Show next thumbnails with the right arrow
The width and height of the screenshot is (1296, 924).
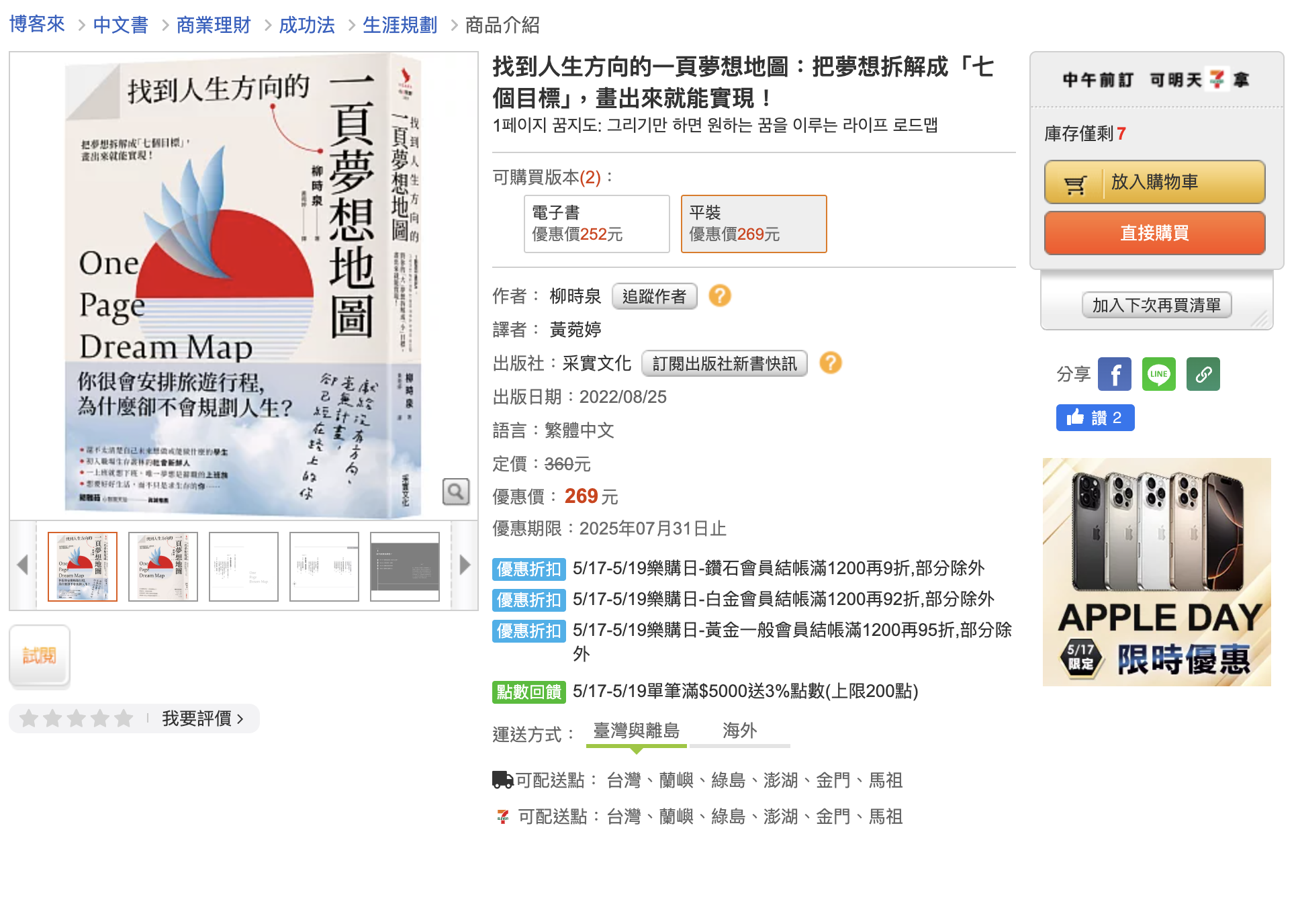tap(465, 565)
